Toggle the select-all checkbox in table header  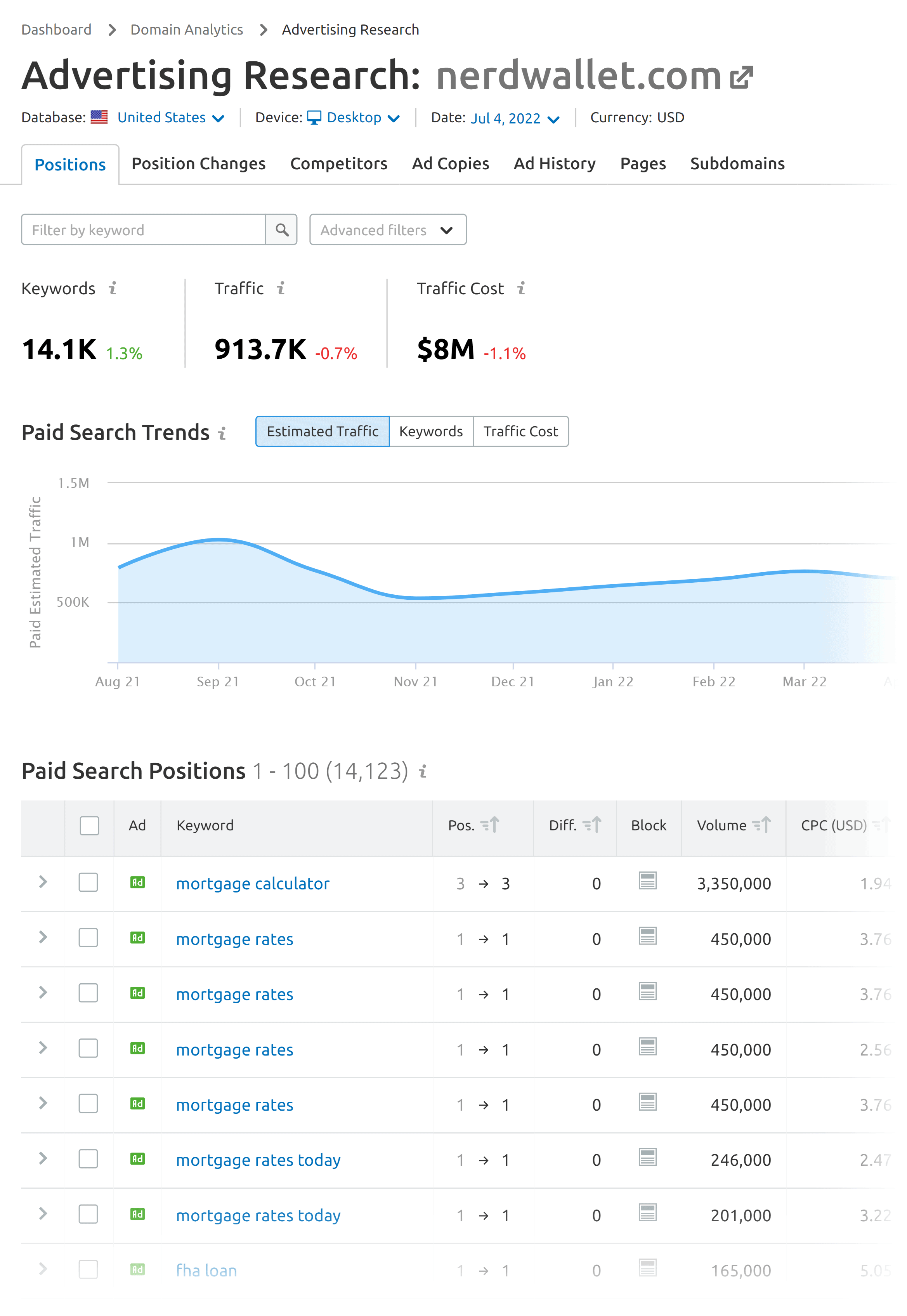tap(89, 825)
